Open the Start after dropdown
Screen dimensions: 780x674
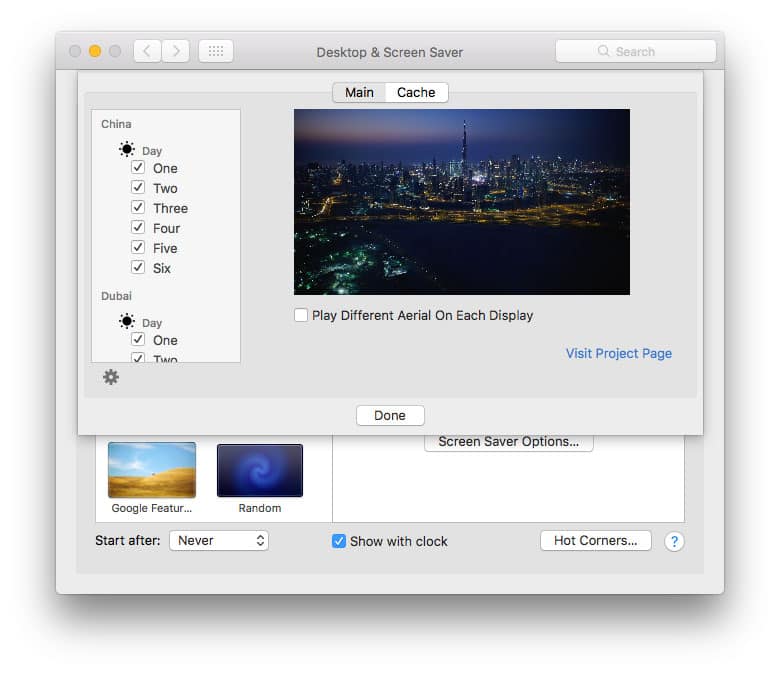(219, 540)
